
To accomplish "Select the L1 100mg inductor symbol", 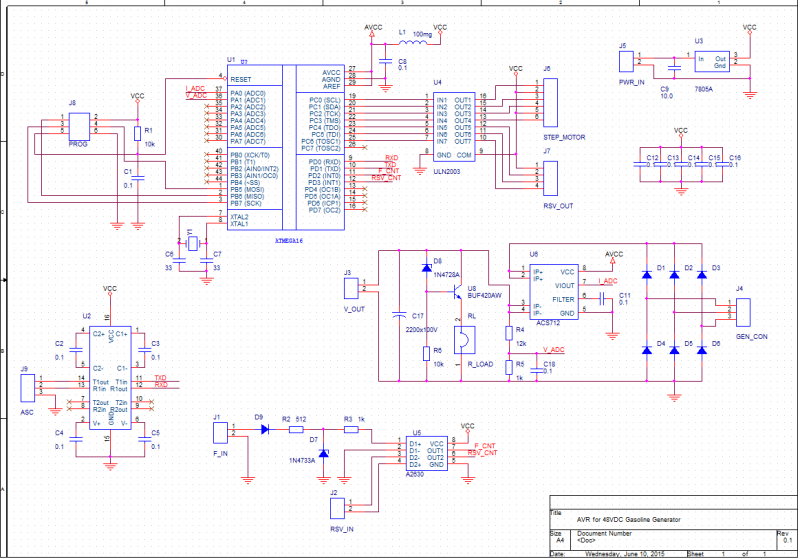I will [x=403, y=42].
